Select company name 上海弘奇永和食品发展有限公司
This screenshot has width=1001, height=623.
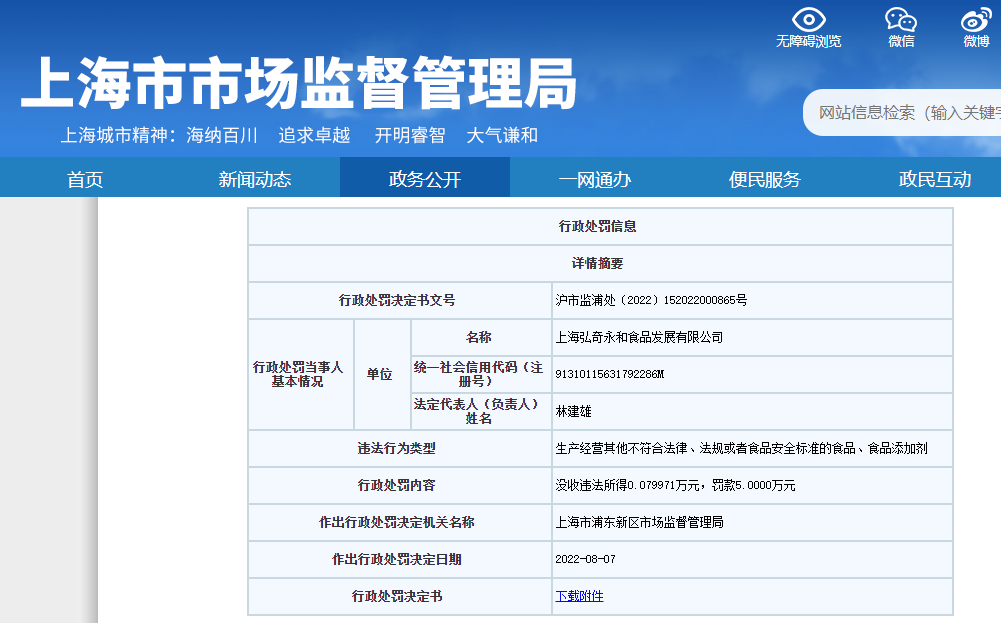pyautogui.click(x=639, y=337)
